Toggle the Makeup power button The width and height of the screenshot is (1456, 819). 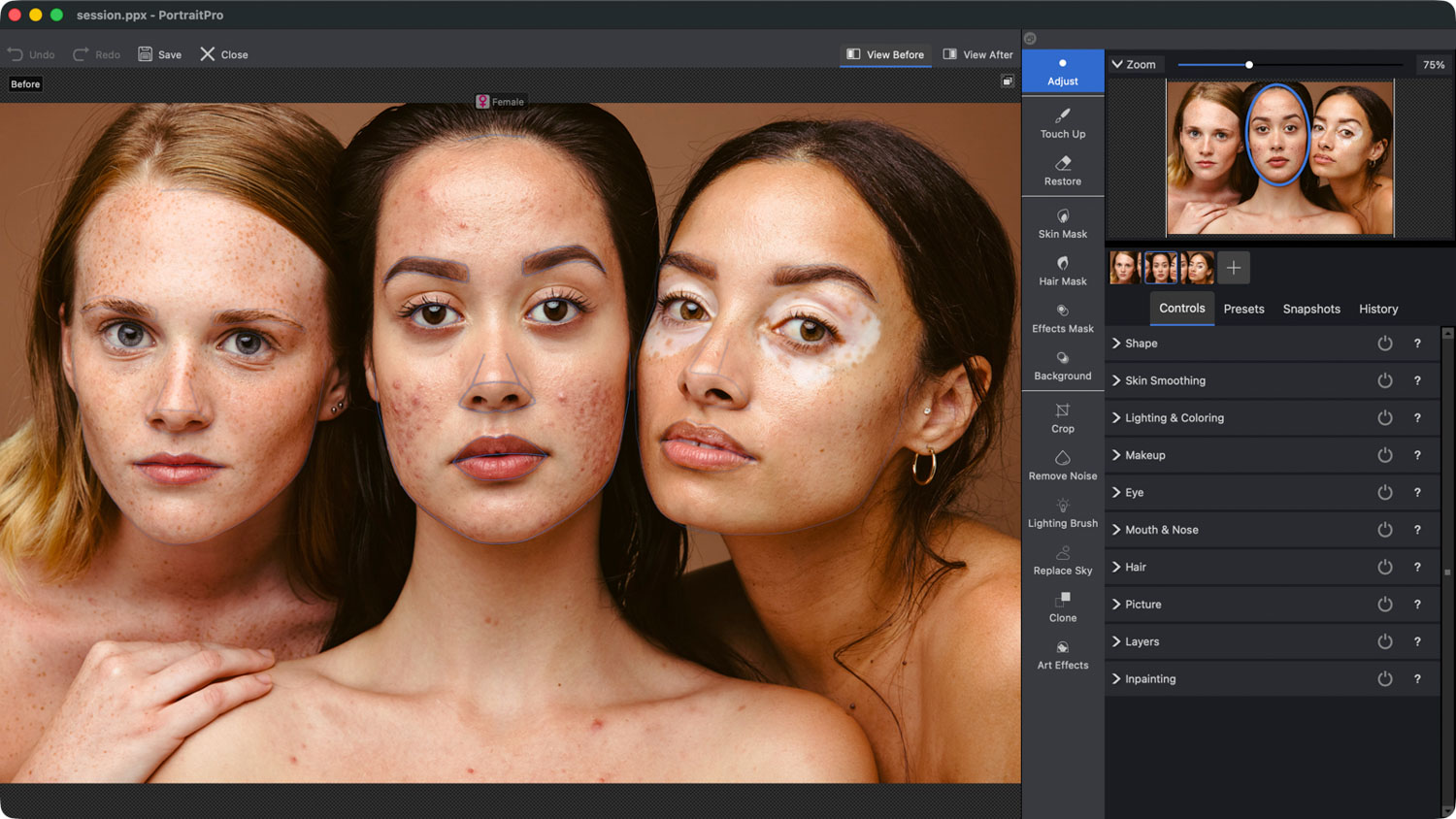click(1385, 455)
